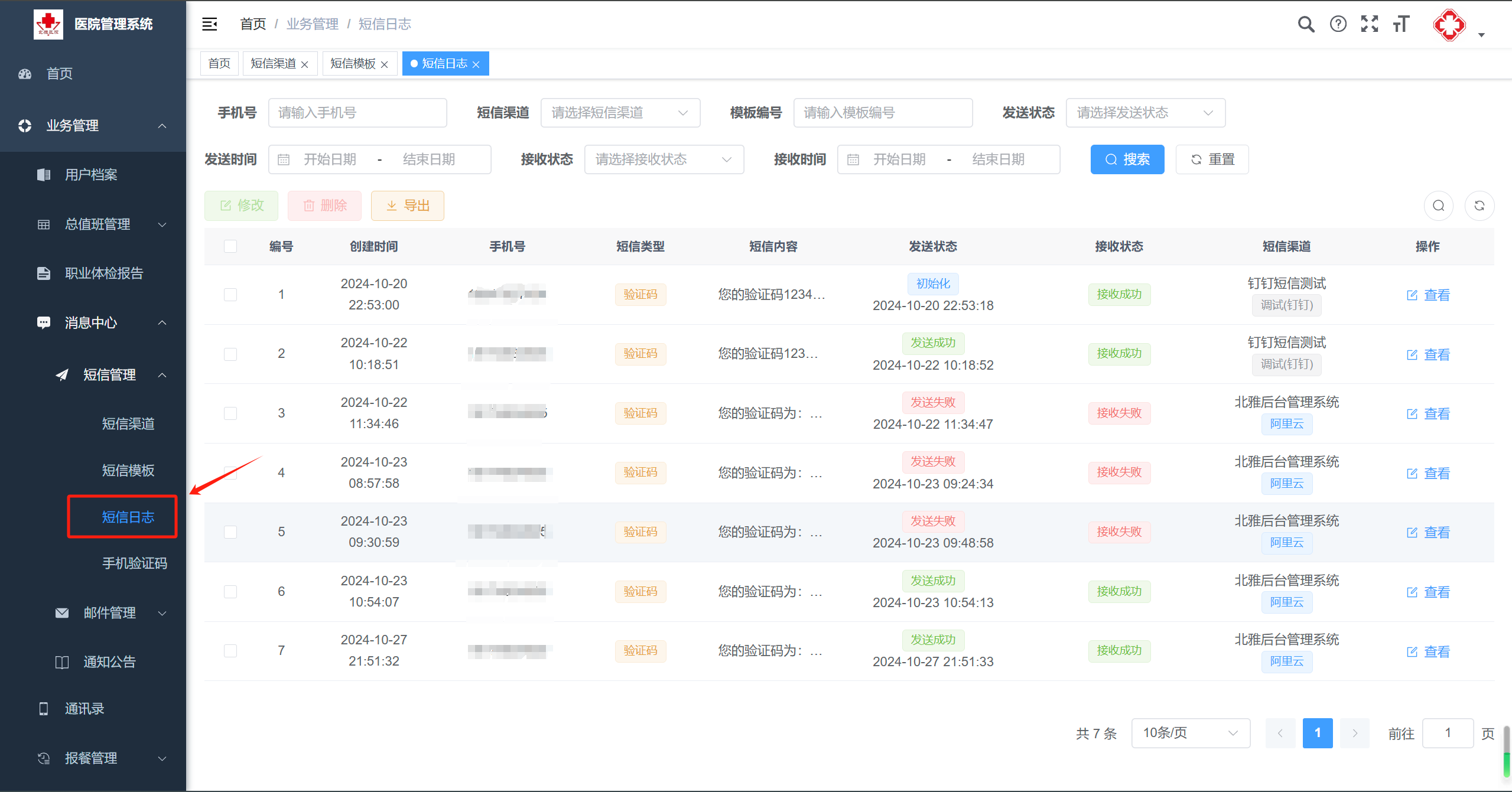Image resolution: width=1512 pixels, height=792 pixels.
Task: Click the circular refresh table icon
Action: coord(1479,206)
